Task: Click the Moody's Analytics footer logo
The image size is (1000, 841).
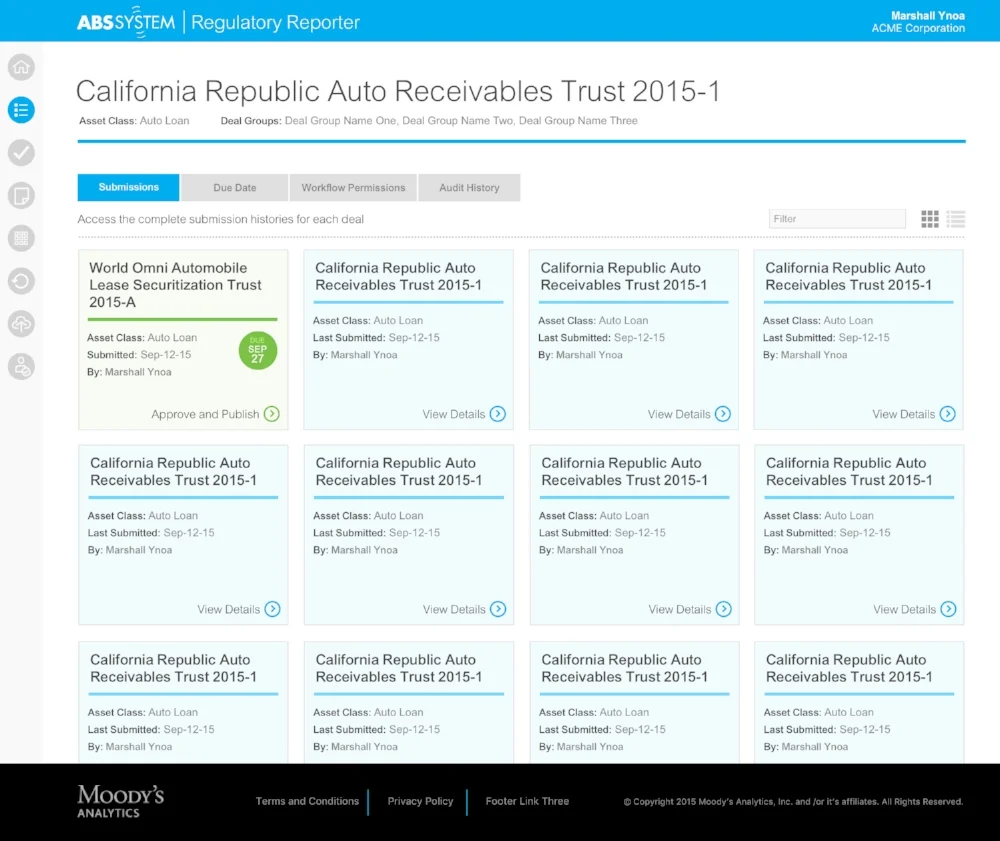Action: coord(121,801)
